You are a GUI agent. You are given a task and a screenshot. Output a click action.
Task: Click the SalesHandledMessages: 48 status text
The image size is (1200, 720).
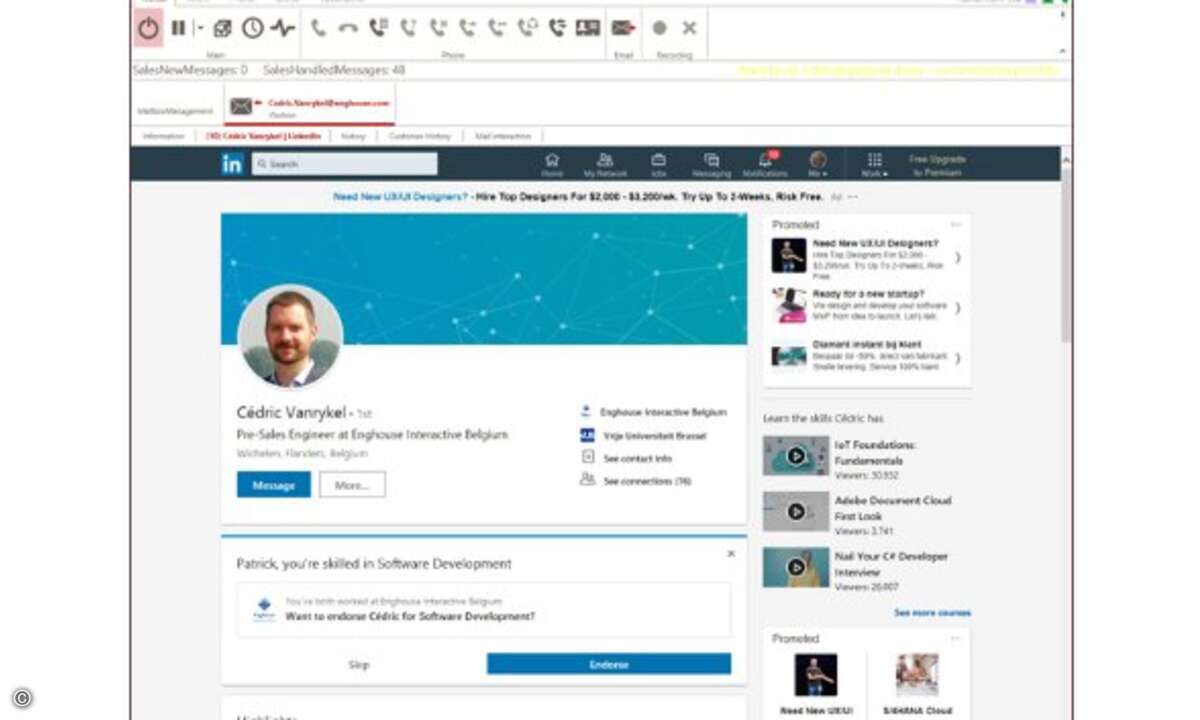coord(334,70)
